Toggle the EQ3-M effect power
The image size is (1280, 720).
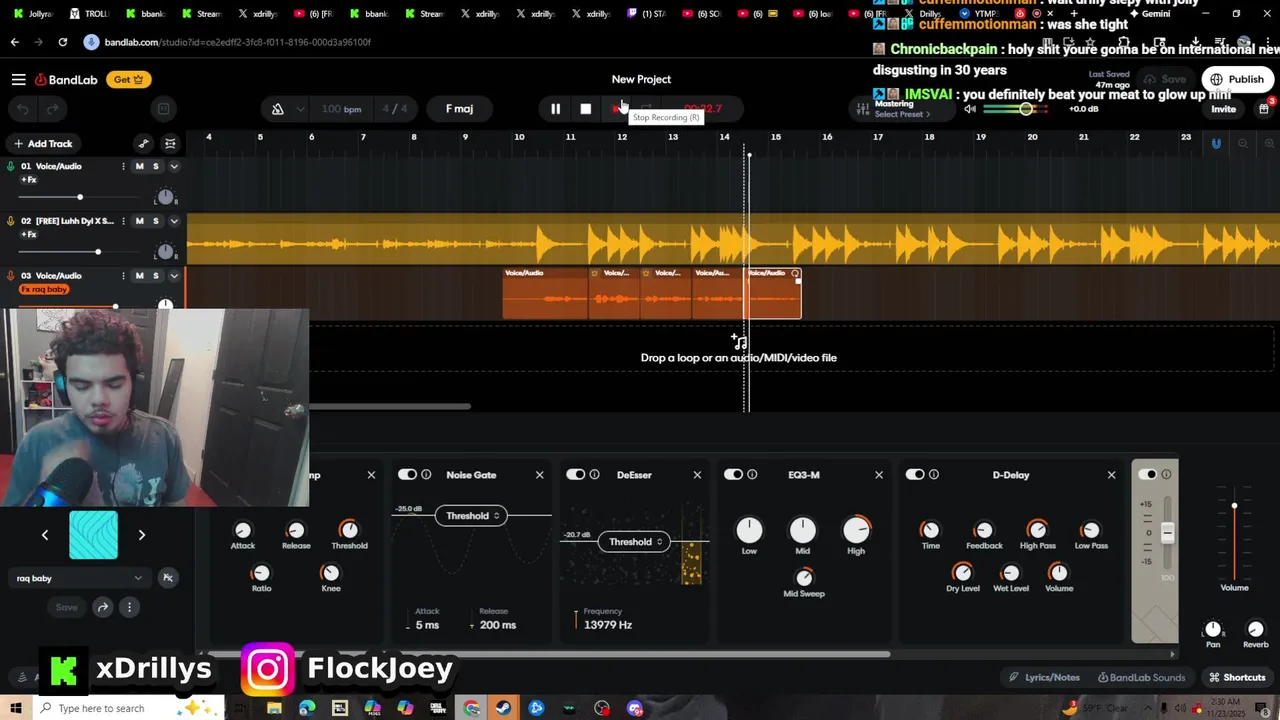tap(733, 475)
